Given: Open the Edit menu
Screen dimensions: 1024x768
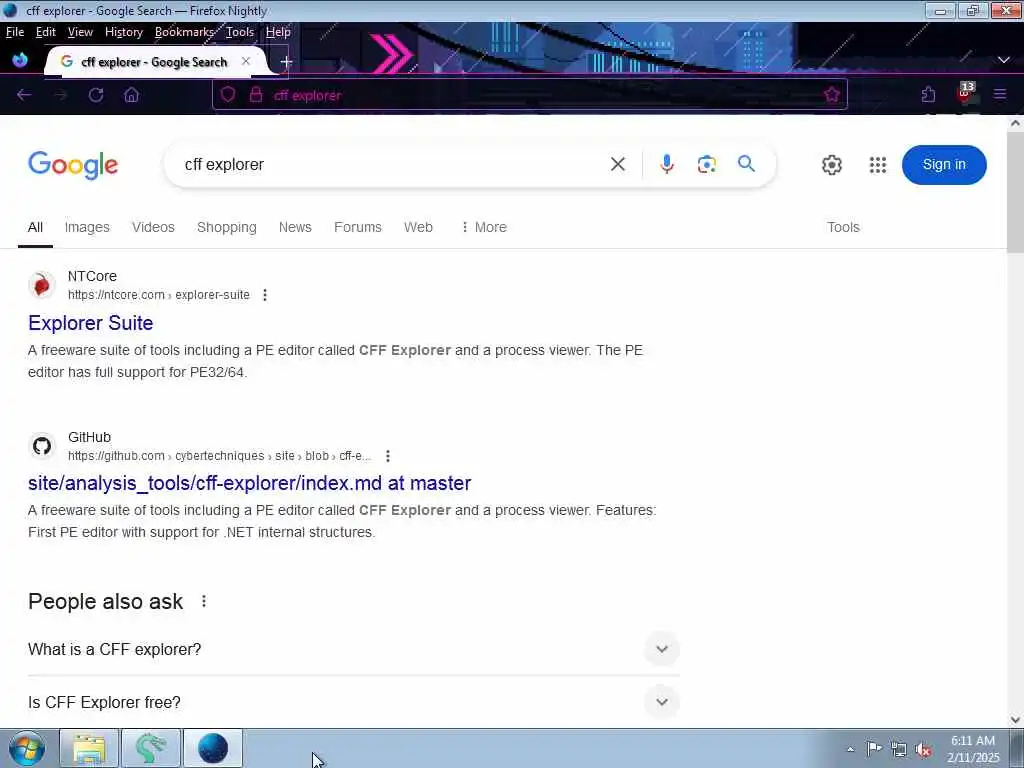Looking at the screenshot, I should (x=46, y=32).
